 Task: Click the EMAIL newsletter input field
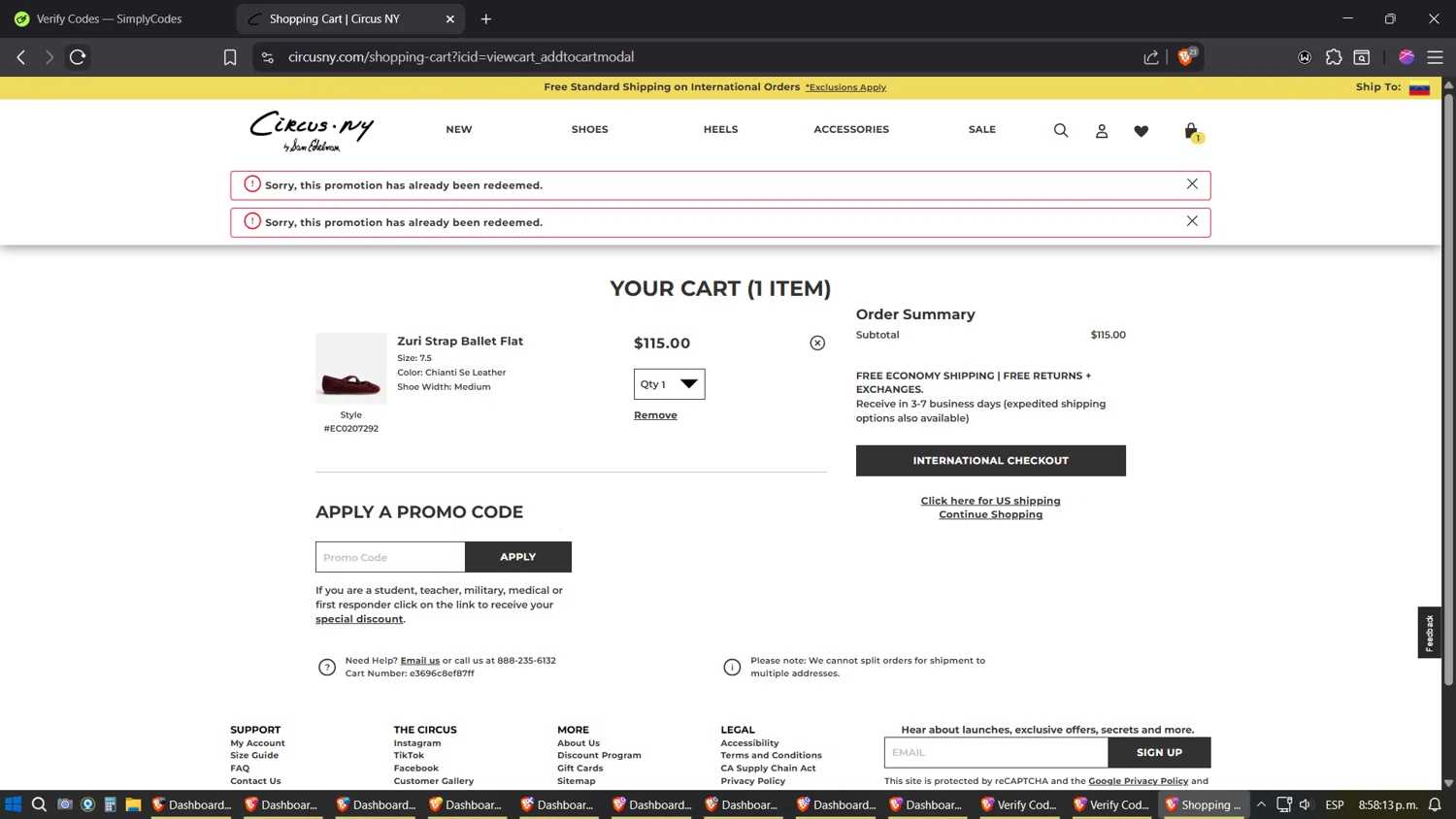(x=996, y=752)
